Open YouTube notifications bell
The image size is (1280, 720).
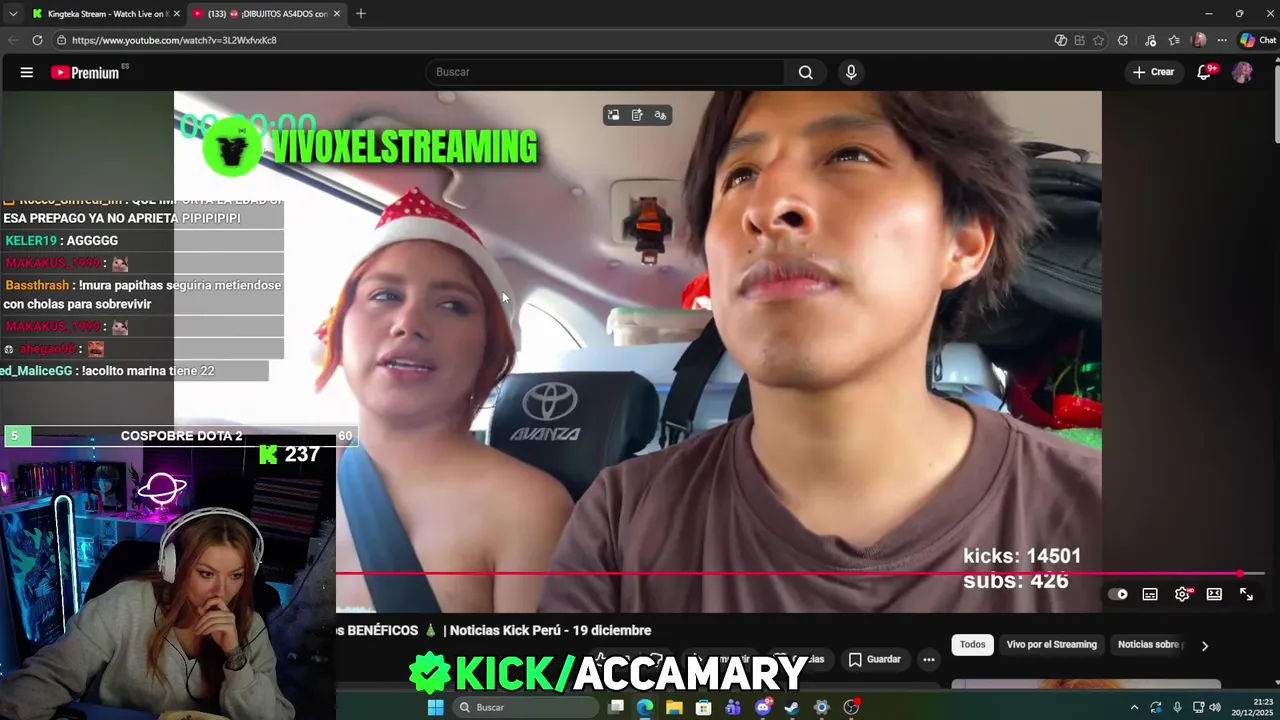[x=1205, y=72]
